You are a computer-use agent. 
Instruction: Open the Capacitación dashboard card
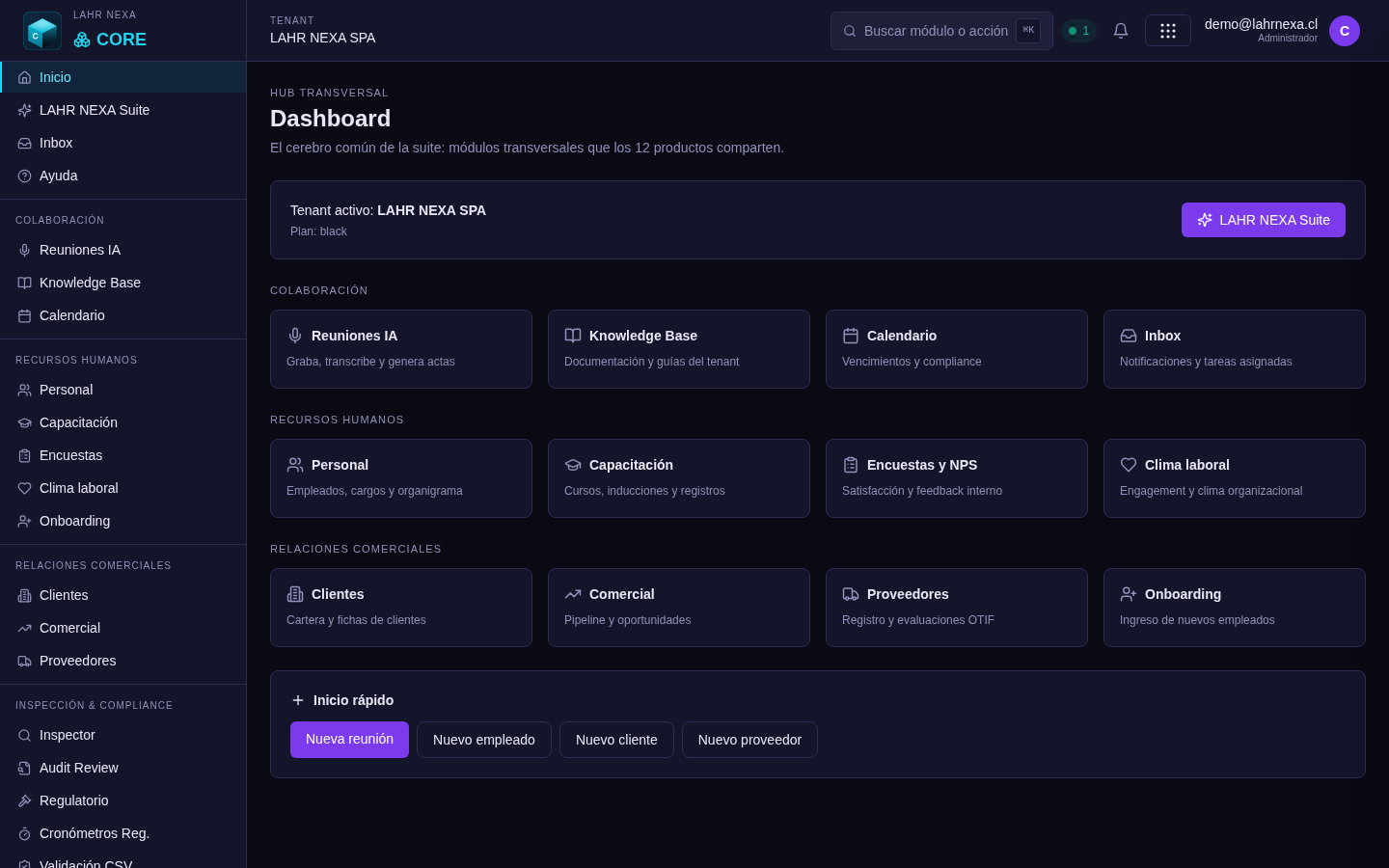point(679,478)
